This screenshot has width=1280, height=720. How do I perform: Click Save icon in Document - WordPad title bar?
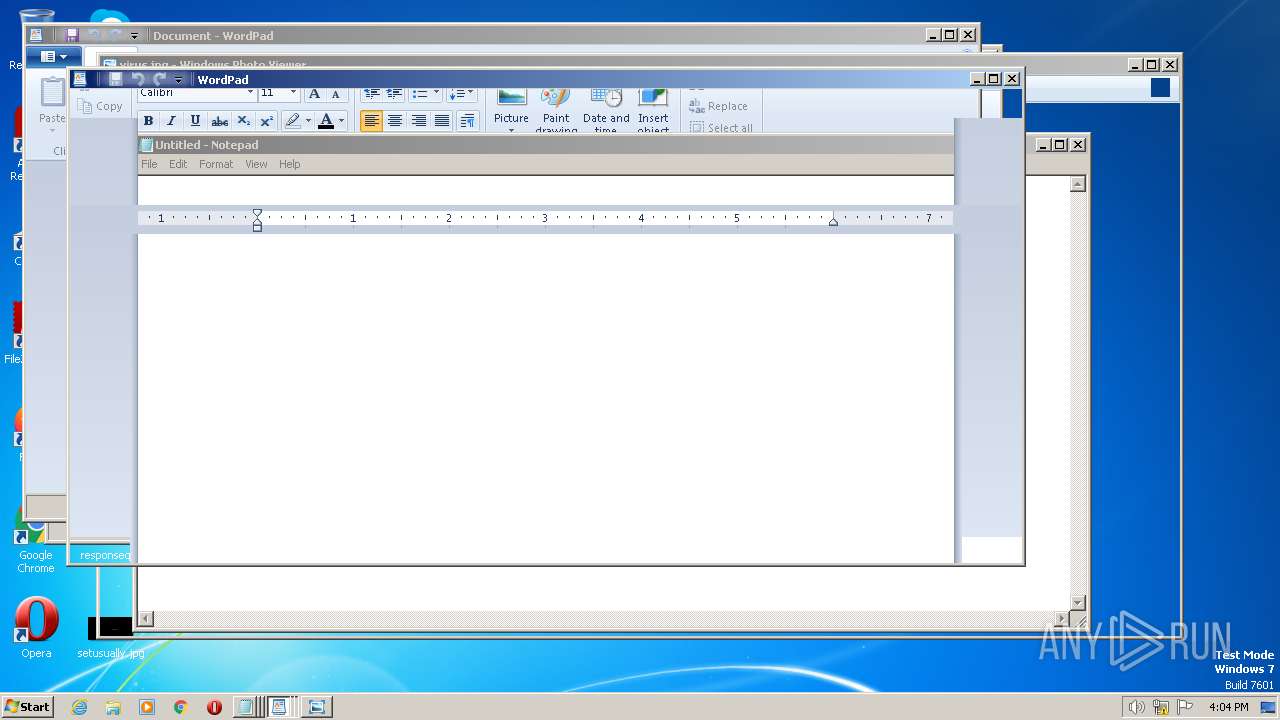coord(72,35)
